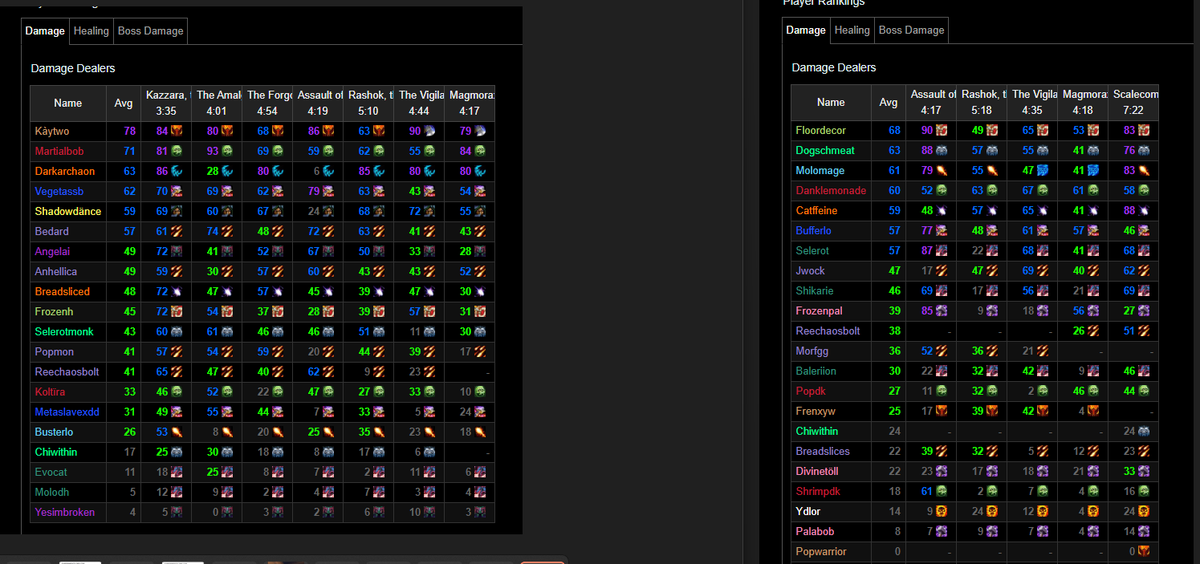This screenshot has width=1200, height=564.
Task: Click spec icon in Angelai's Kazzara cell
Action: coord(176,251)
